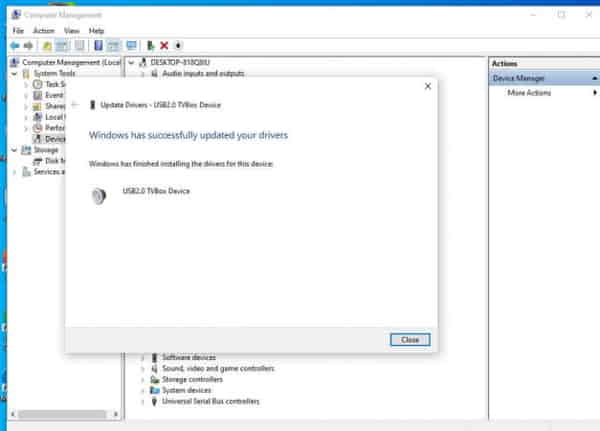The height and width of the screenshot is (431, 600).
Task: Collapse the Storage tree node
Action: [15, 150]
